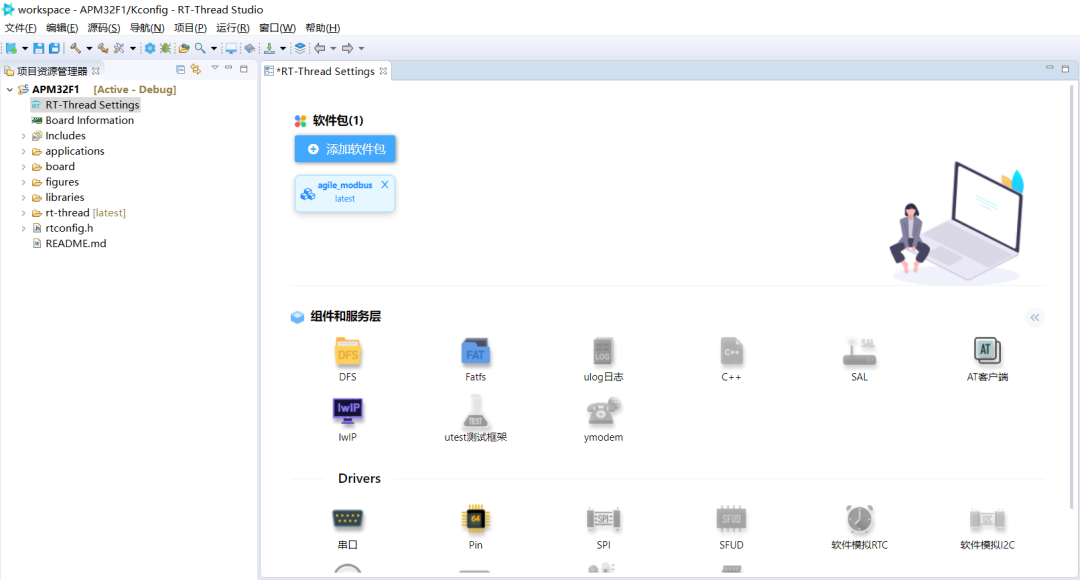Screen dimensions: 1080x580
Task: Select the agile_modbus package card
Action: point(345,193)
